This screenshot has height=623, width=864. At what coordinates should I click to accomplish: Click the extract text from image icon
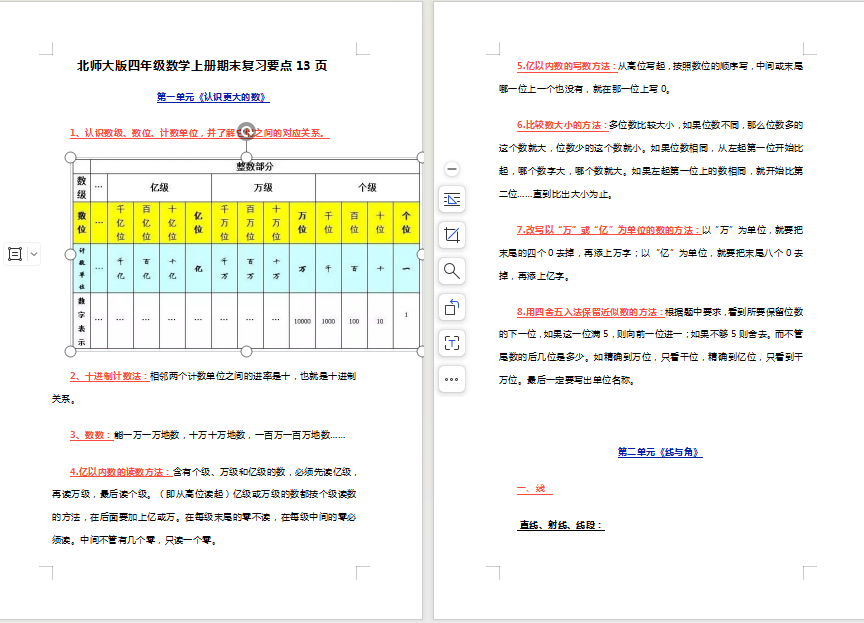pyautogui.click(x=452, y=343)
